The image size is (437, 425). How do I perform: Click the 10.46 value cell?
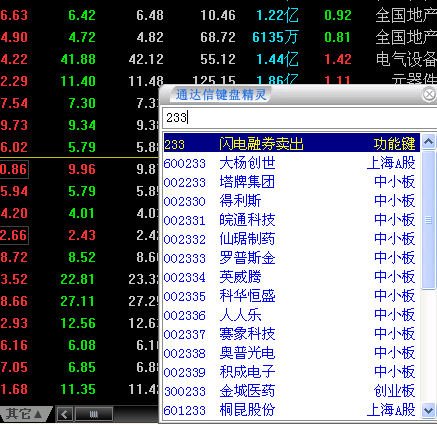point(218,15)
